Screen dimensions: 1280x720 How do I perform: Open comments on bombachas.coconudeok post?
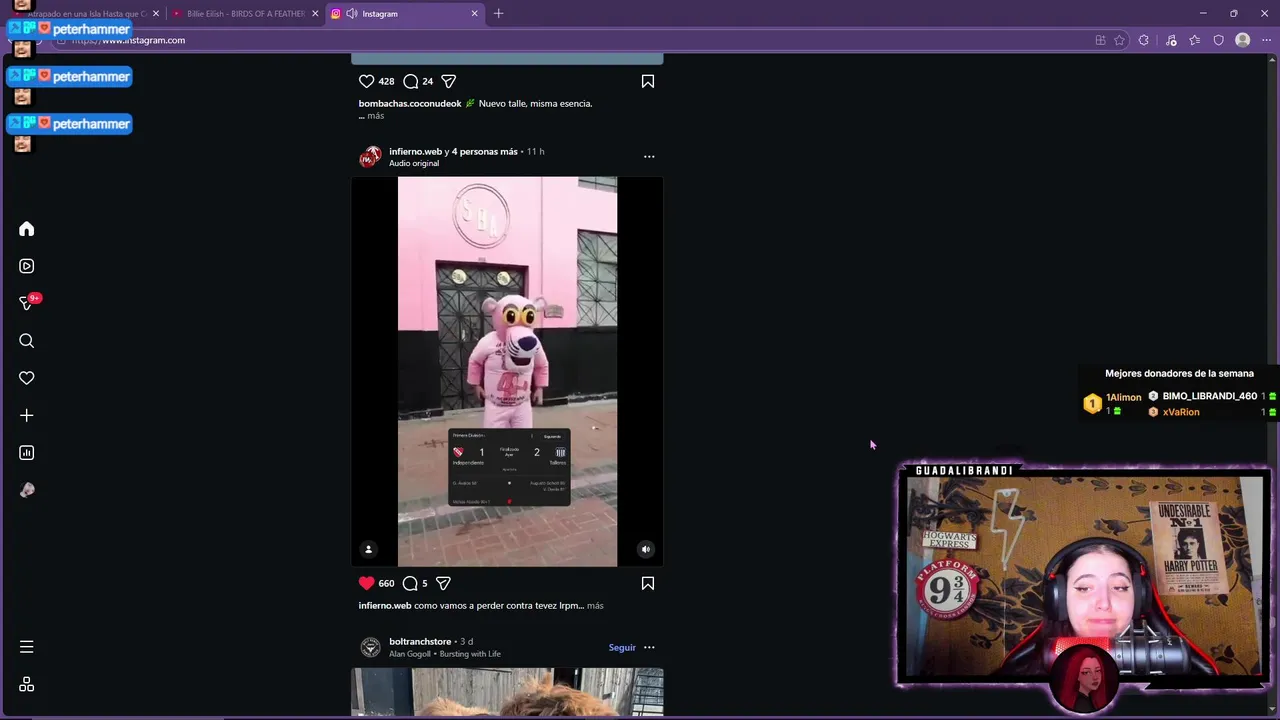pyautogui.click(x=410, y=81)
